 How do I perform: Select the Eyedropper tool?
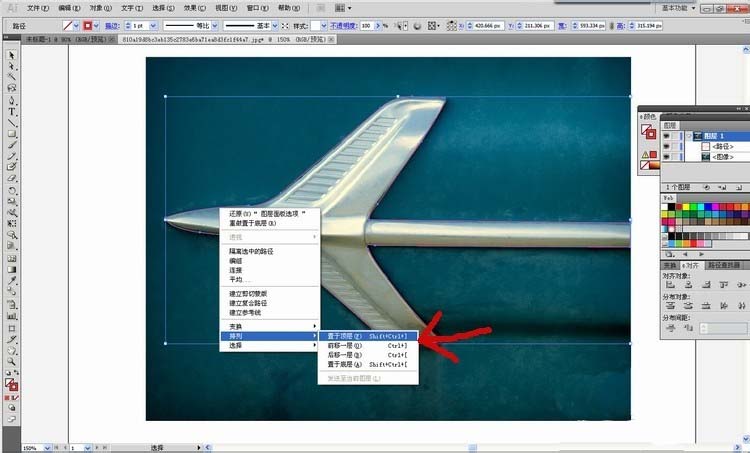11,280
